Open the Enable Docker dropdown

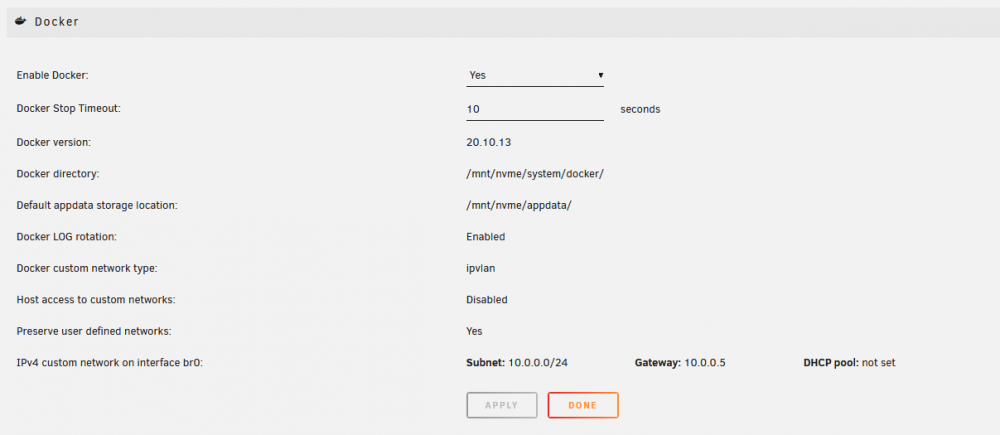coord(535,75)
